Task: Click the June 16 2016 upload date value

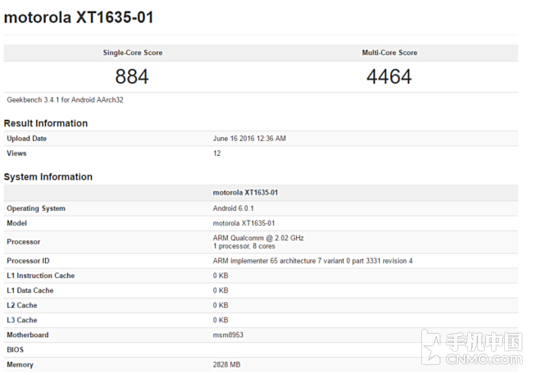Action: (249, 138)
